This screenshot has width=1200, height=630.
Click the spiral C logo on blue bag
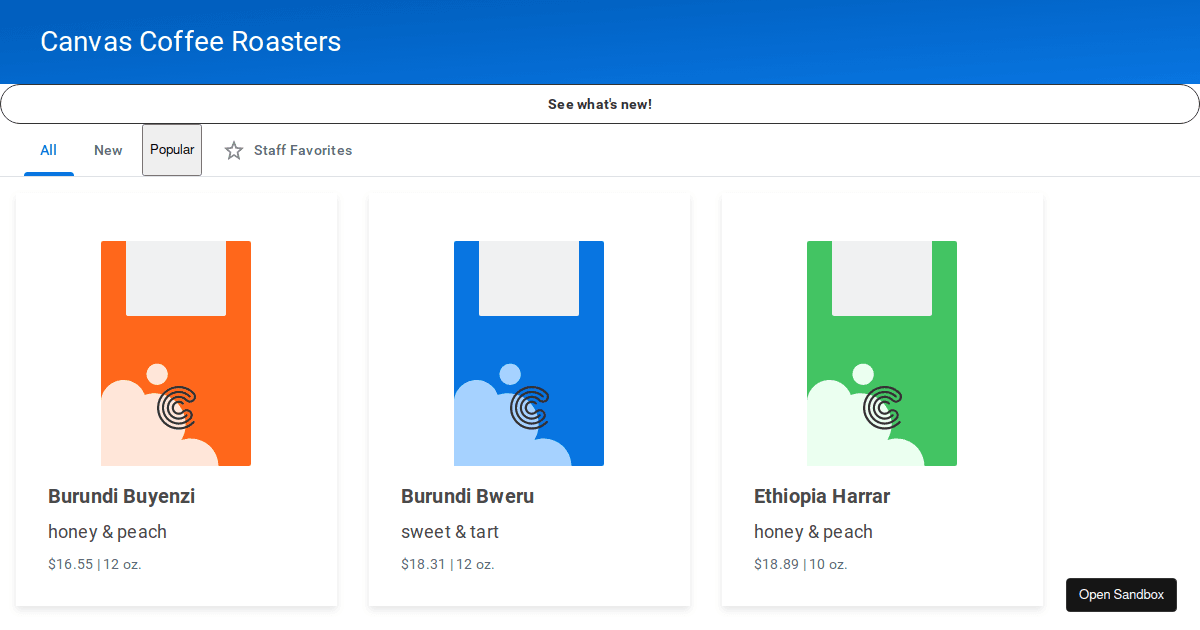pos(529,408)
